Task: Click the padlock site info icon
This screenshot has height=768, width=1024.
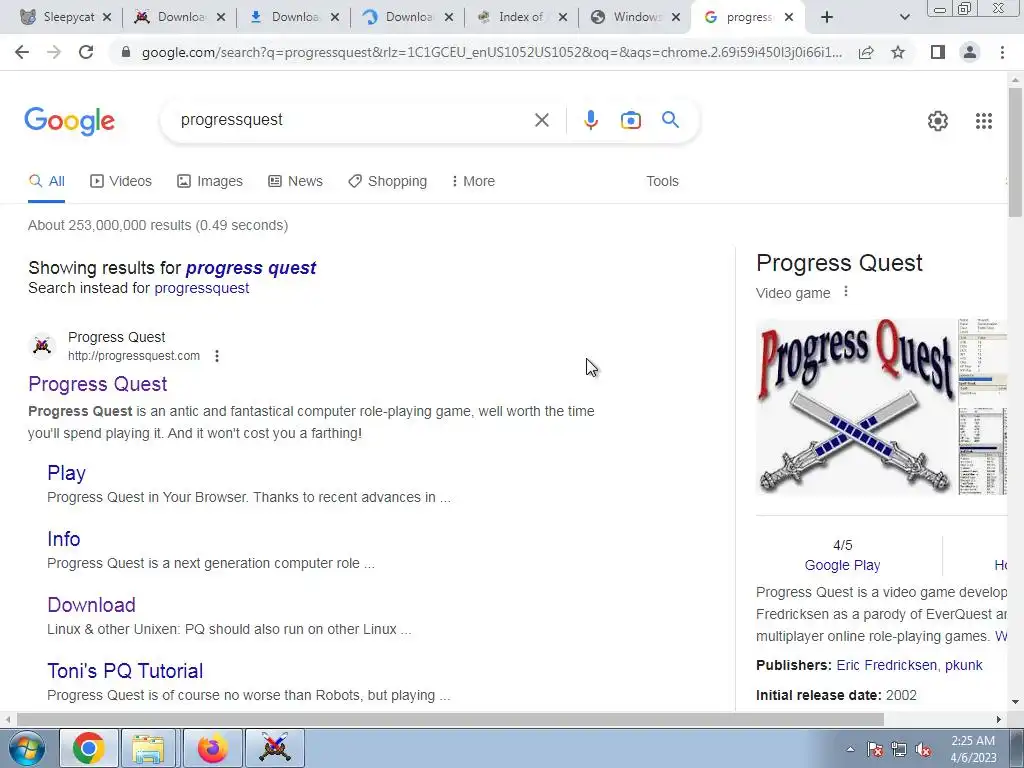Action: [126, 52]
